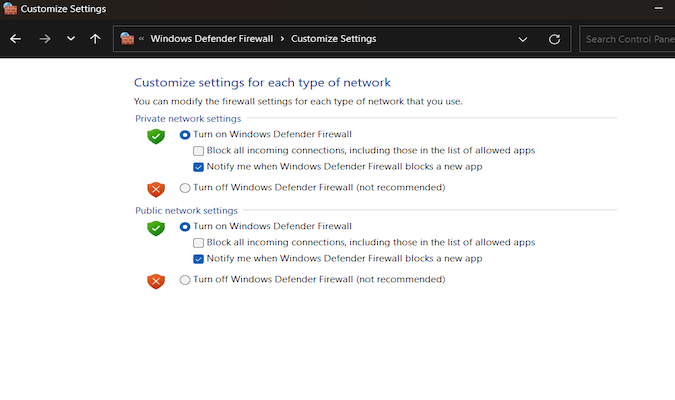The width and height of the screenshot is (675, 400).
Task: Click green shield icon under Public network
Action: pos(156,228)
